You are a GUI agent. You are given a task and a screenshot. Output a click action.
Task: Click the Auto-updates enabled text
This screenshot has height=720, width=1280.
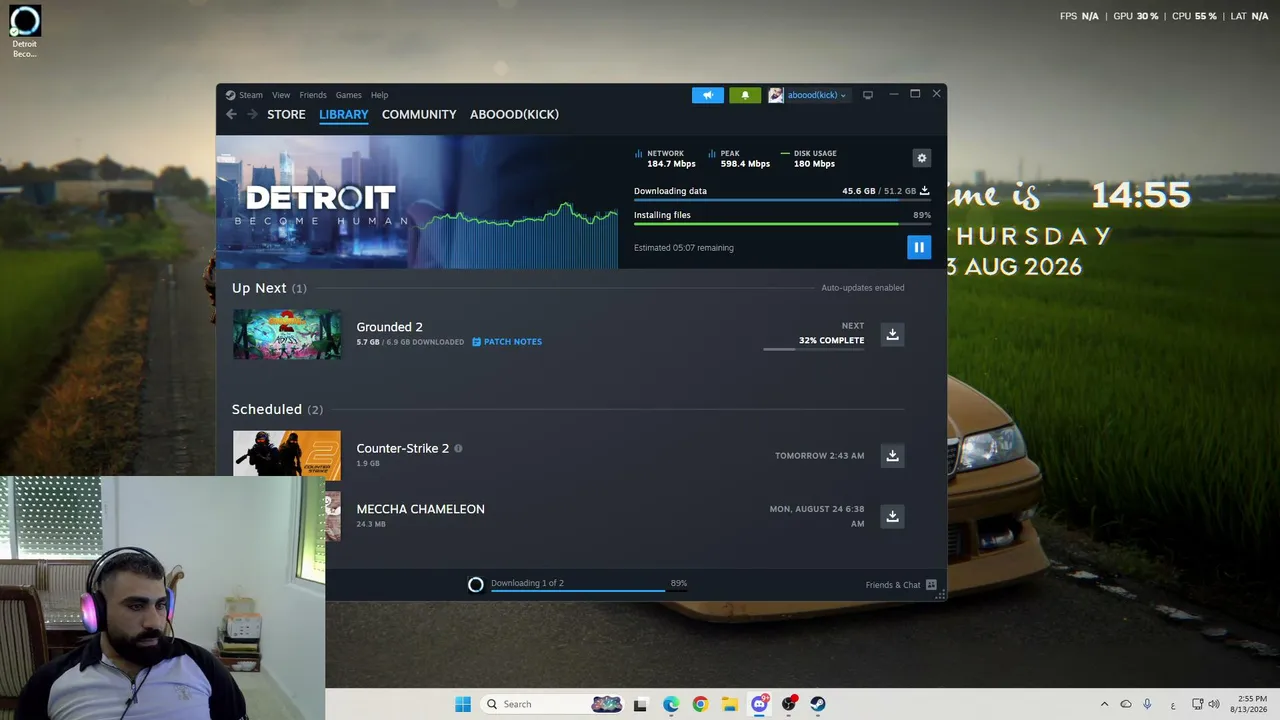pos(863,288)
